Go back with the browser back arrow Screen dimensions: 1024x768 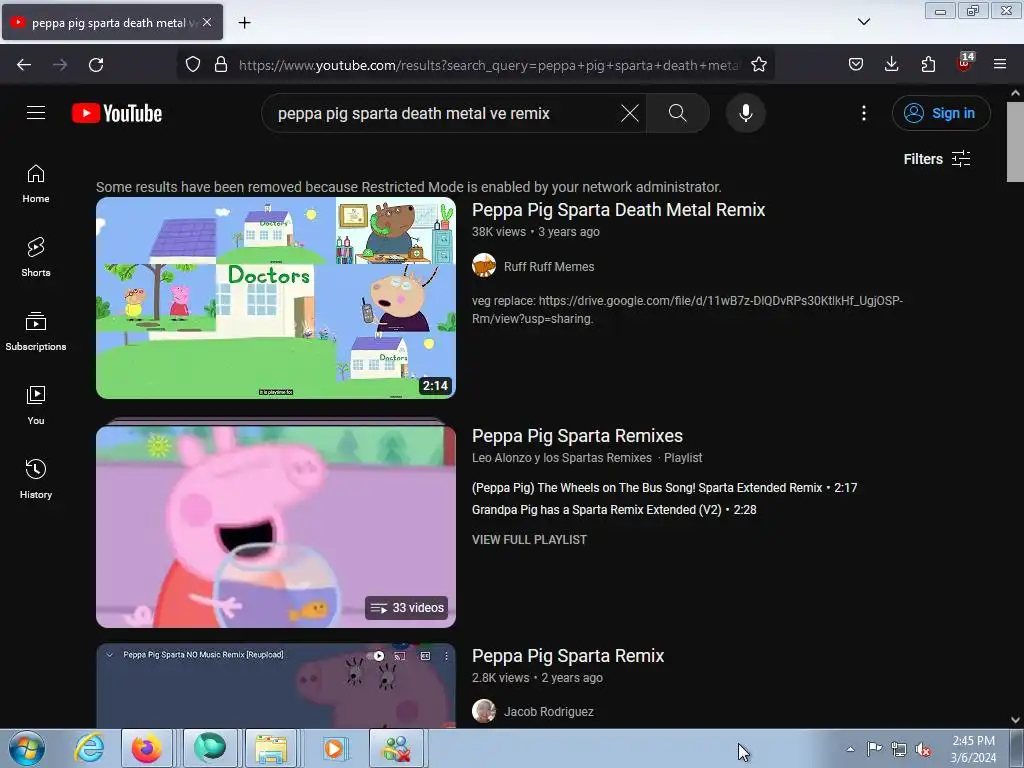pyautogui.click(x=24, y=65)
